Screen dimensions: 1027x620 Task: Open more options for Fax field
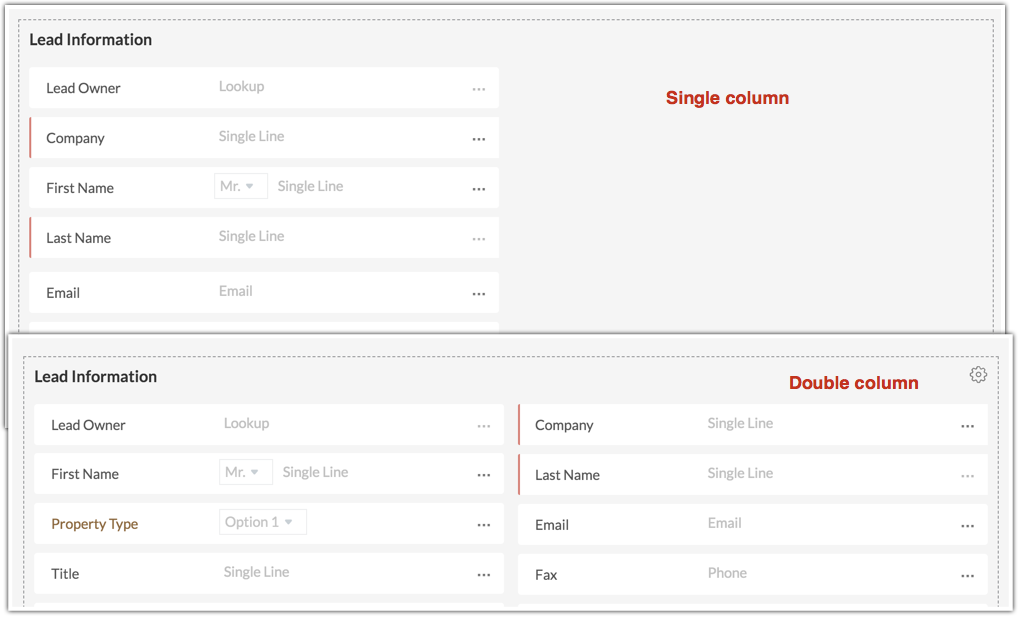click(x=967, y=576)
